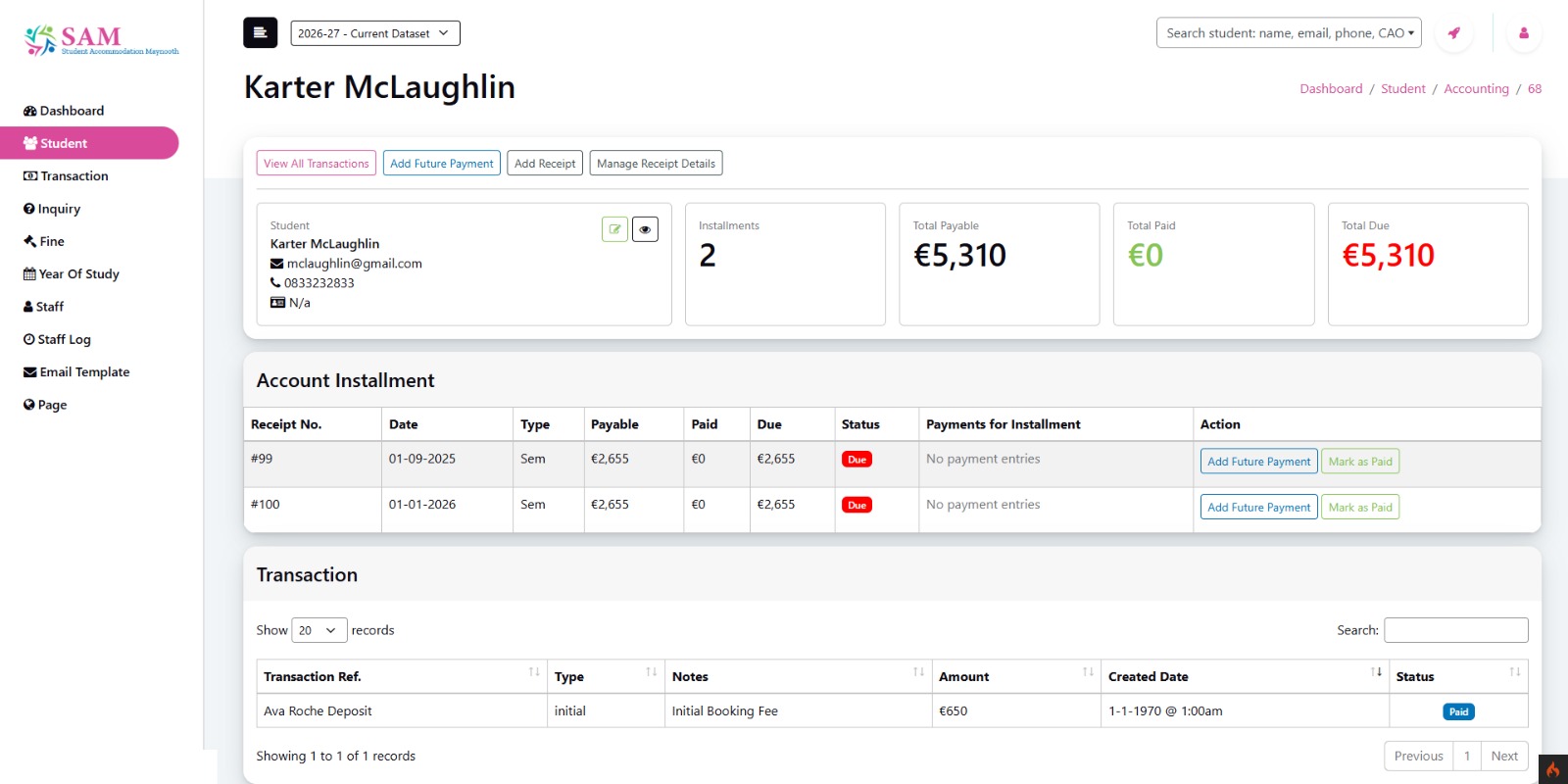Change the Show records count dropdown
The height and width of the screenshot is (784, 1568).
319,630
